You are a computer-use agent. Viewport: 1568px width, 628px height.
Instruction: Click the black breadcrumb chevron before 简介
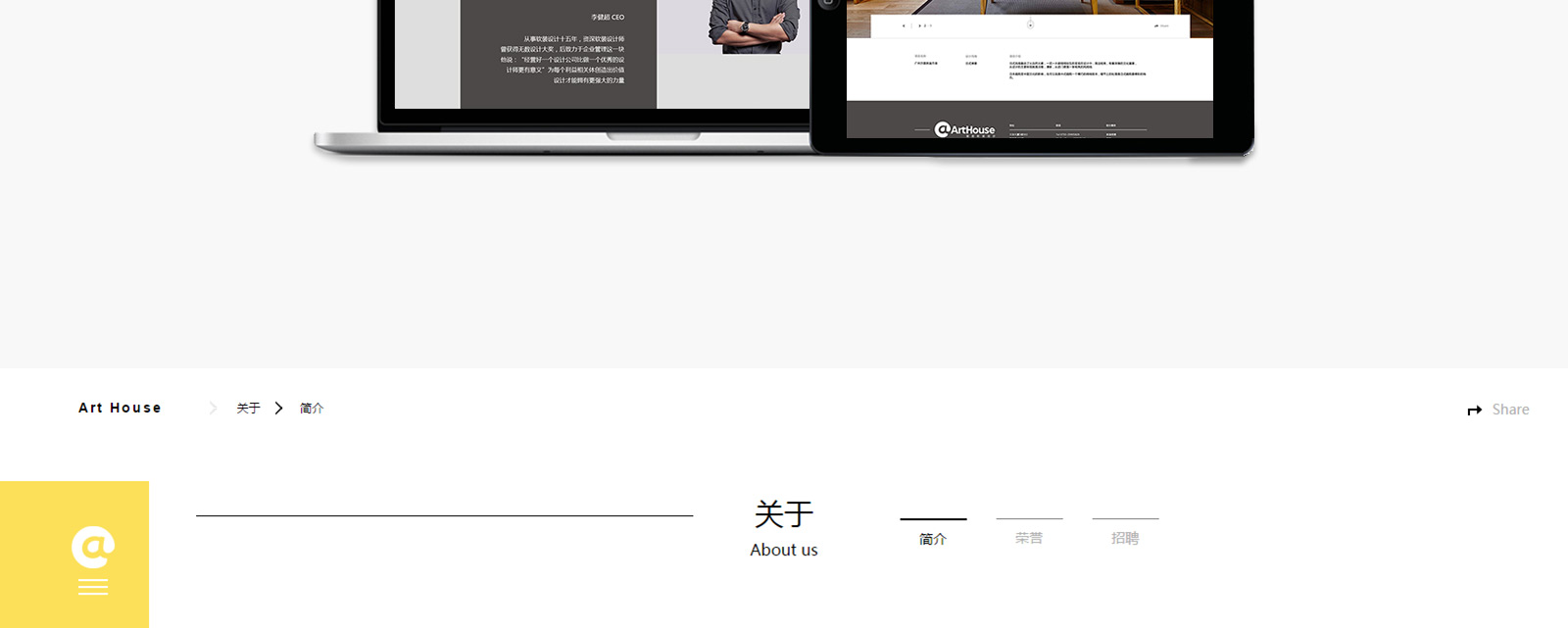(279, 409)
